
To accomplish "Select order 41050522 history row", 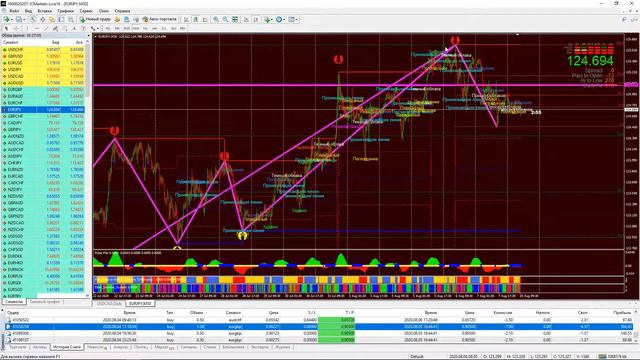I will pyautogui.click(x=318, y=320).
